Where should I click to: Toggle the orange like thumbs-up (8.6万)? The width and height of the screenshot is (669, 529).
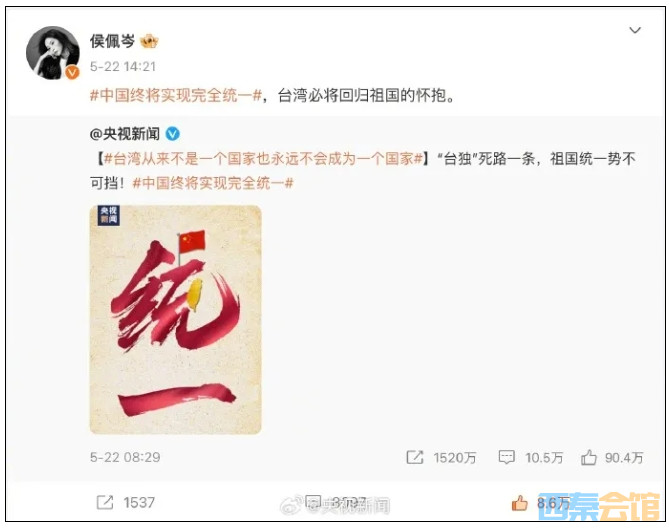[x=519, y=503]
